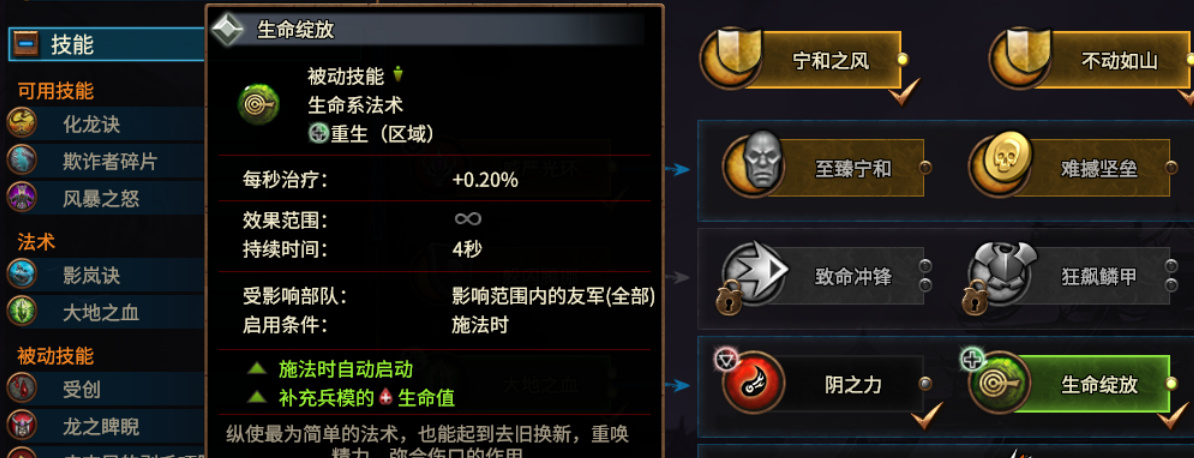Click the highlighted 生命绽放 skill node
This screenshot has height=458, width=1194.
tap(1070, 383)
